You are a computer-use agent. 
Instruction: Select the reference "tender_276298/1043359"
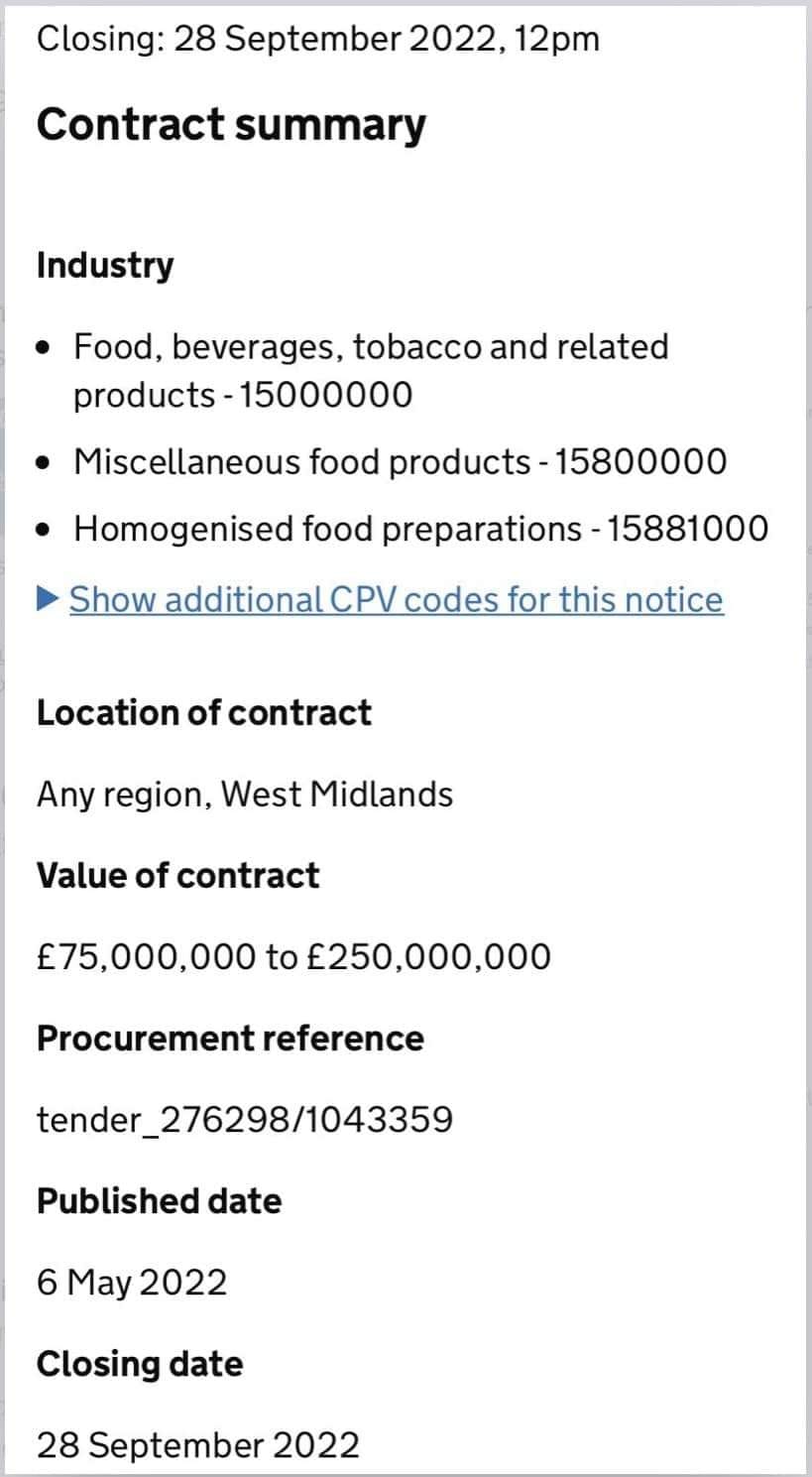(x=245, y=1120)
